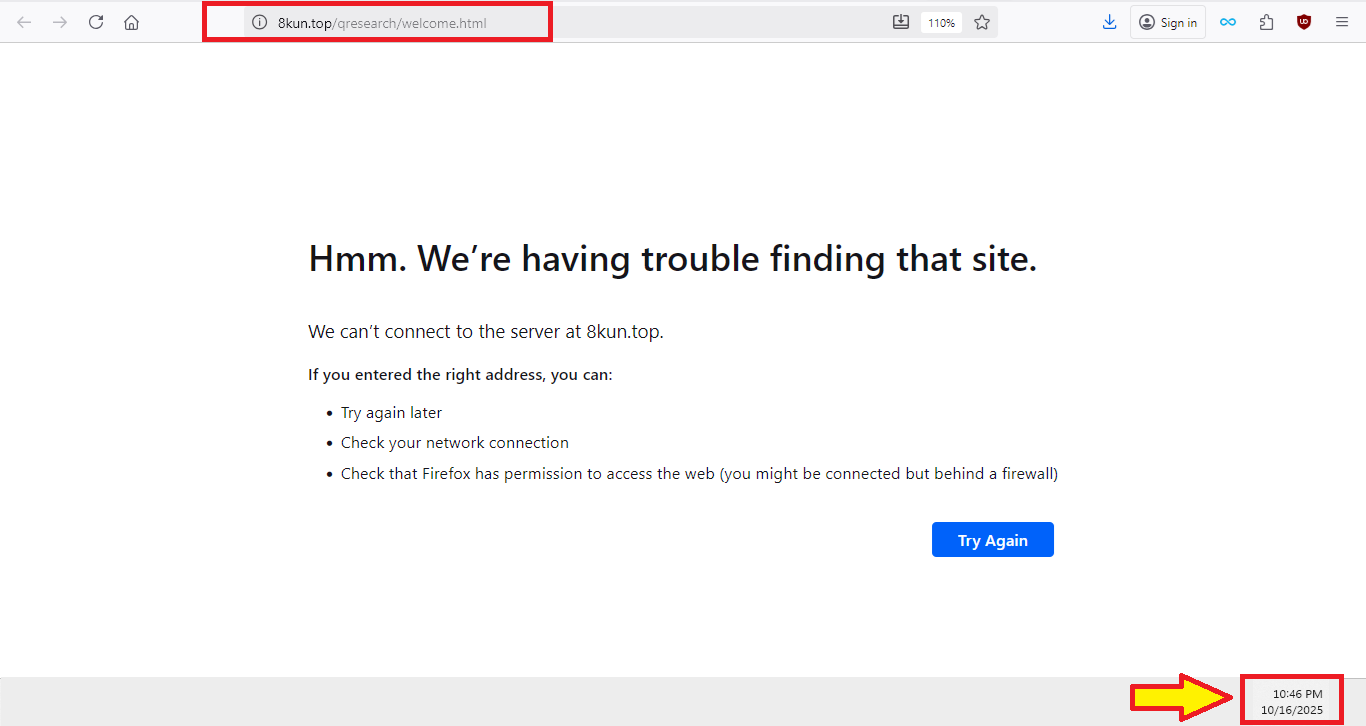The image size is (1366, 726).
Task: Click the Forward navigation arrow
Action: pos(60,22)
